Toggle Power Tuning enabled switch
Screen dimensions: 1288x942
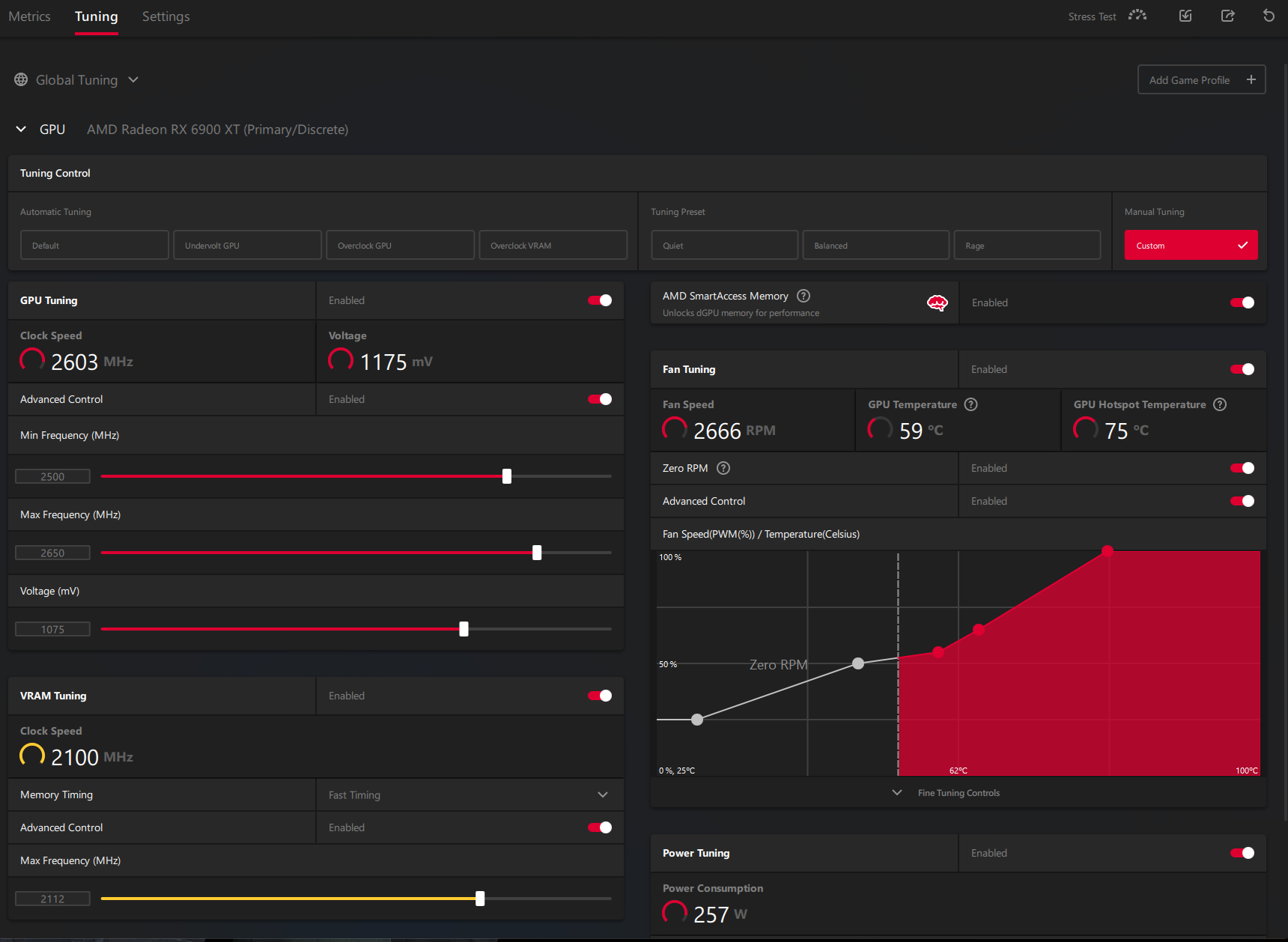tap(1242, 853)
